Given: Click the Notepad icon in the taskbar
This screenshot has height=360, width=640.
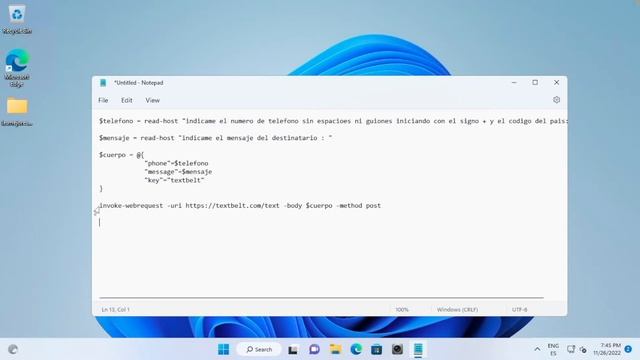Looking at the screenshot, I should (418, 349).
